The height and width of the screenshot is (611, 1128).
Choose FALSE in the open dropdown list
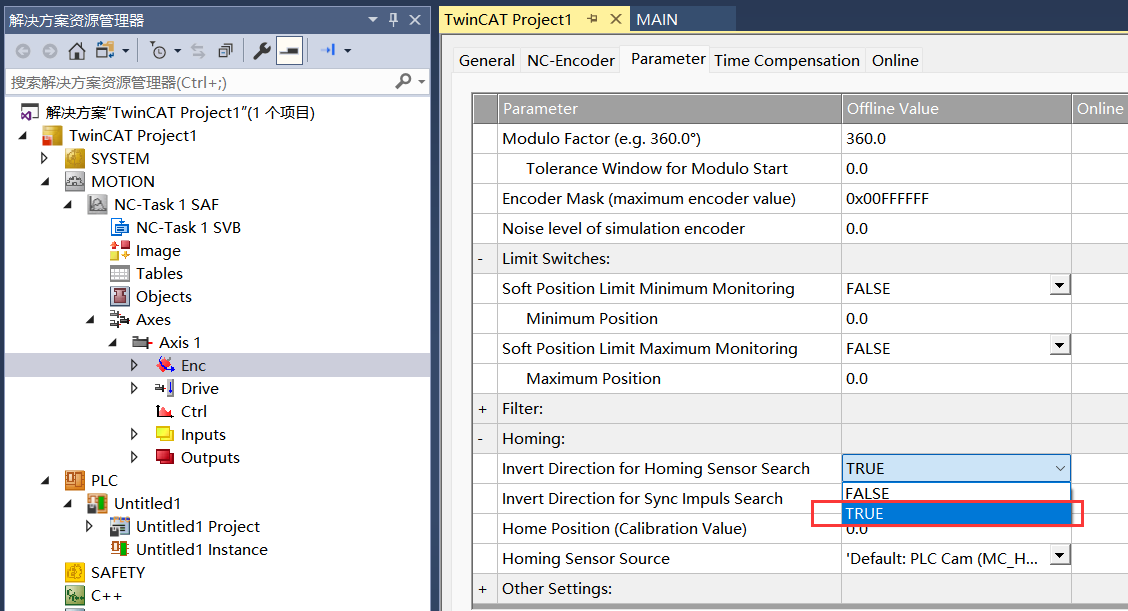click(956, 493)
